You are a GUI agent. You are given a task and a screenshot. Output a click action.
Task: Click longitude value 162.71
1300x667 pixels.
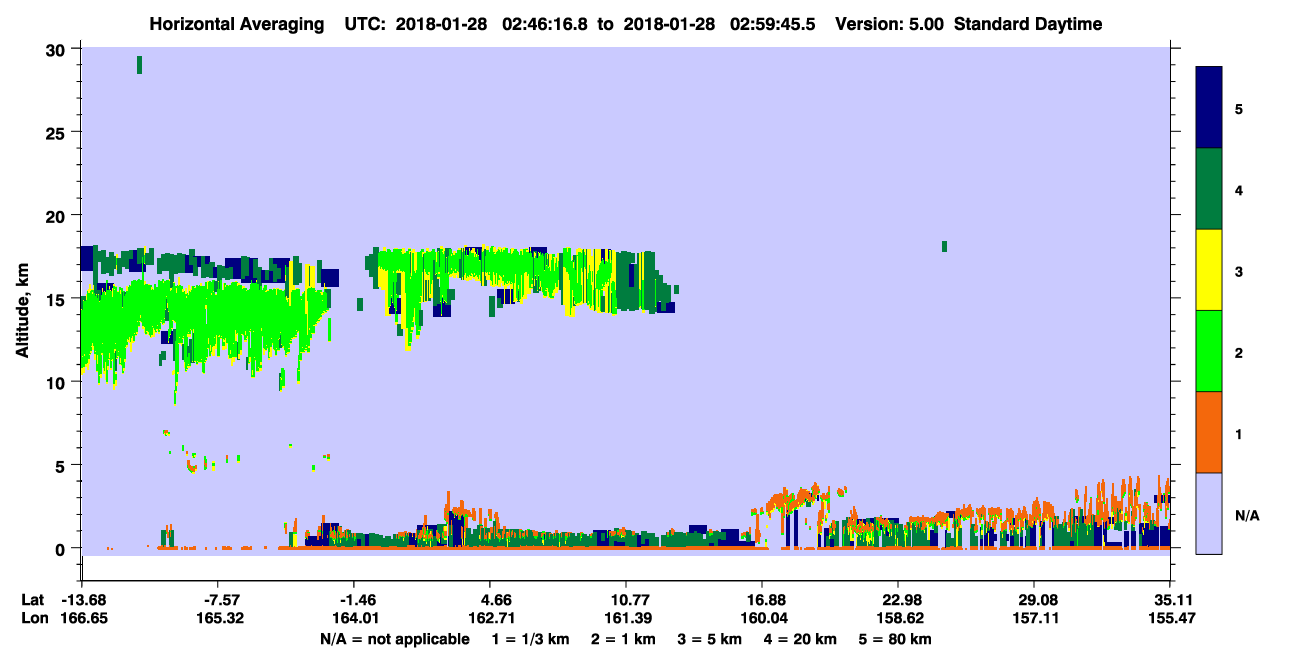(x=491, y=618)
